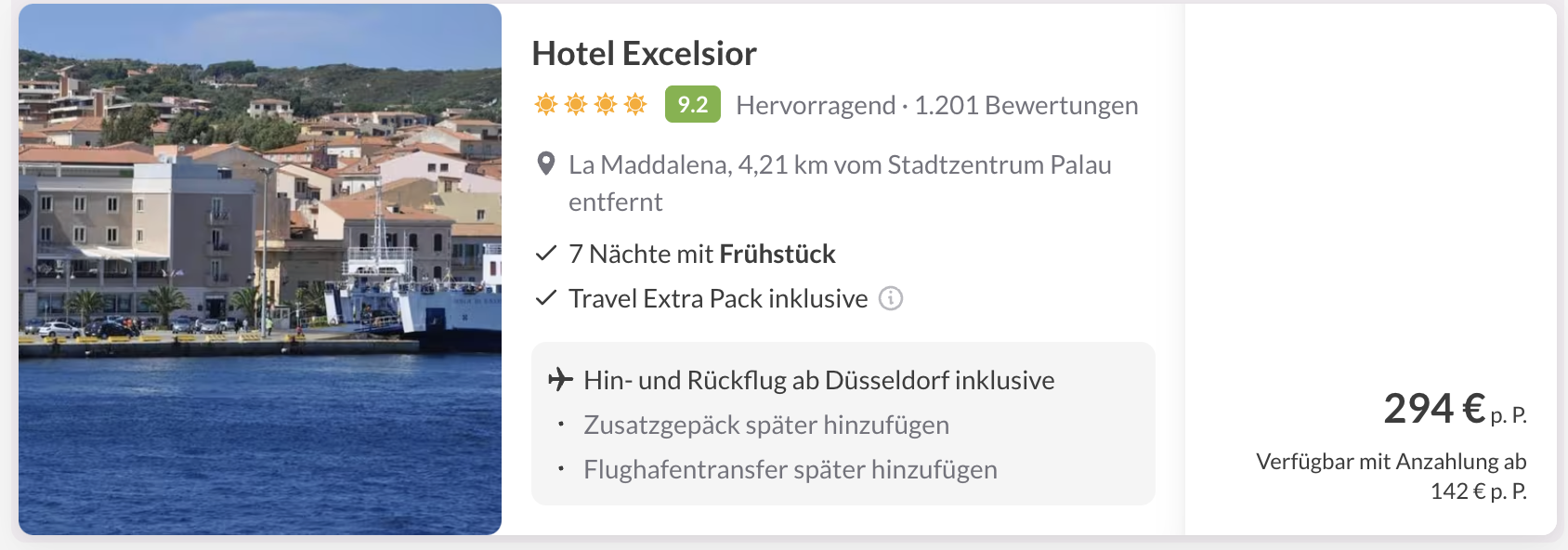The image size is (1568, 550).
Task: Click the green 9.2 rating badge
Action: [692, 105]
